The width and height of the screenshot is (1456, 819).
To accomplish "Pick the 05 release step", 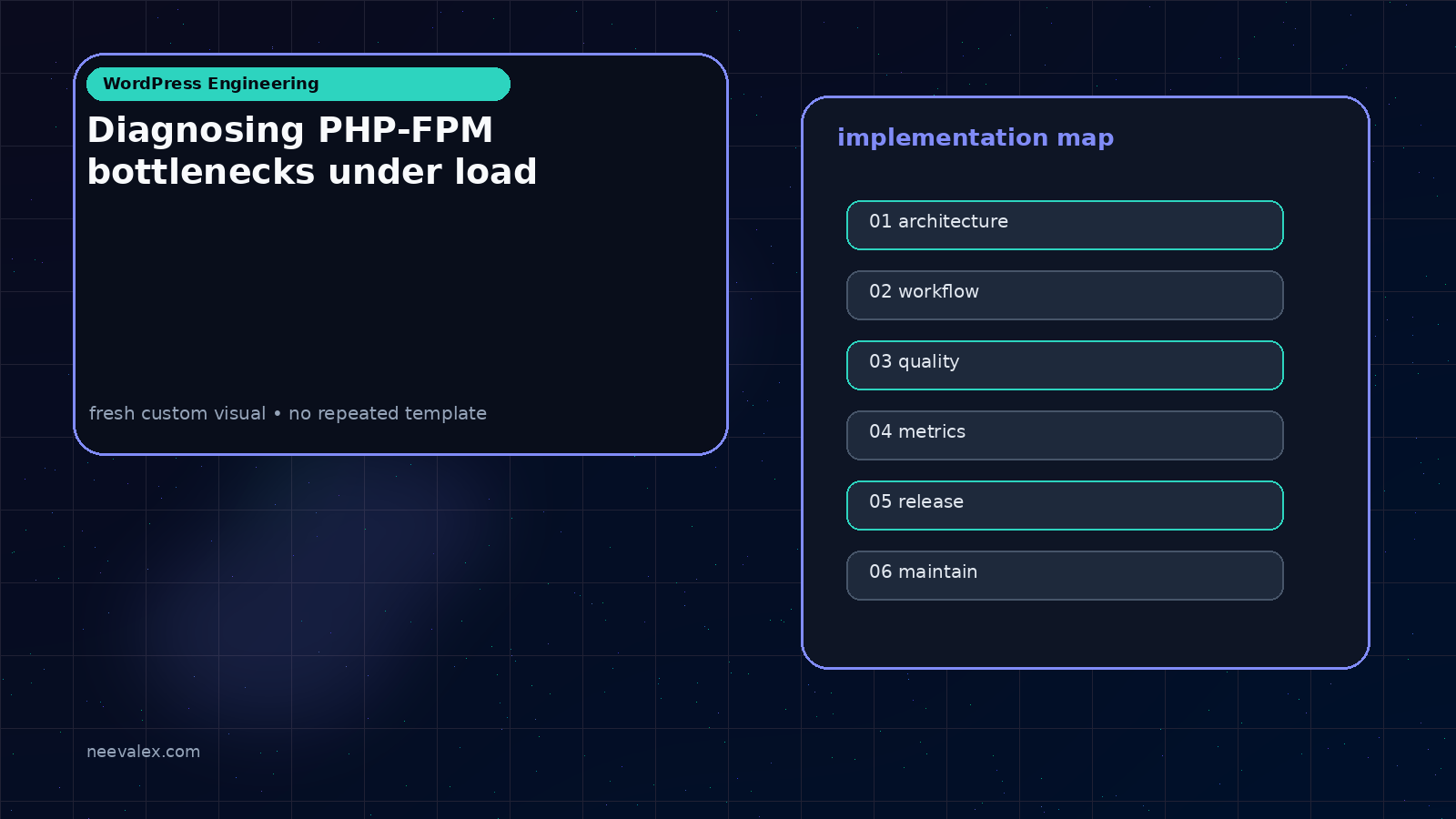I will 1065,505.
